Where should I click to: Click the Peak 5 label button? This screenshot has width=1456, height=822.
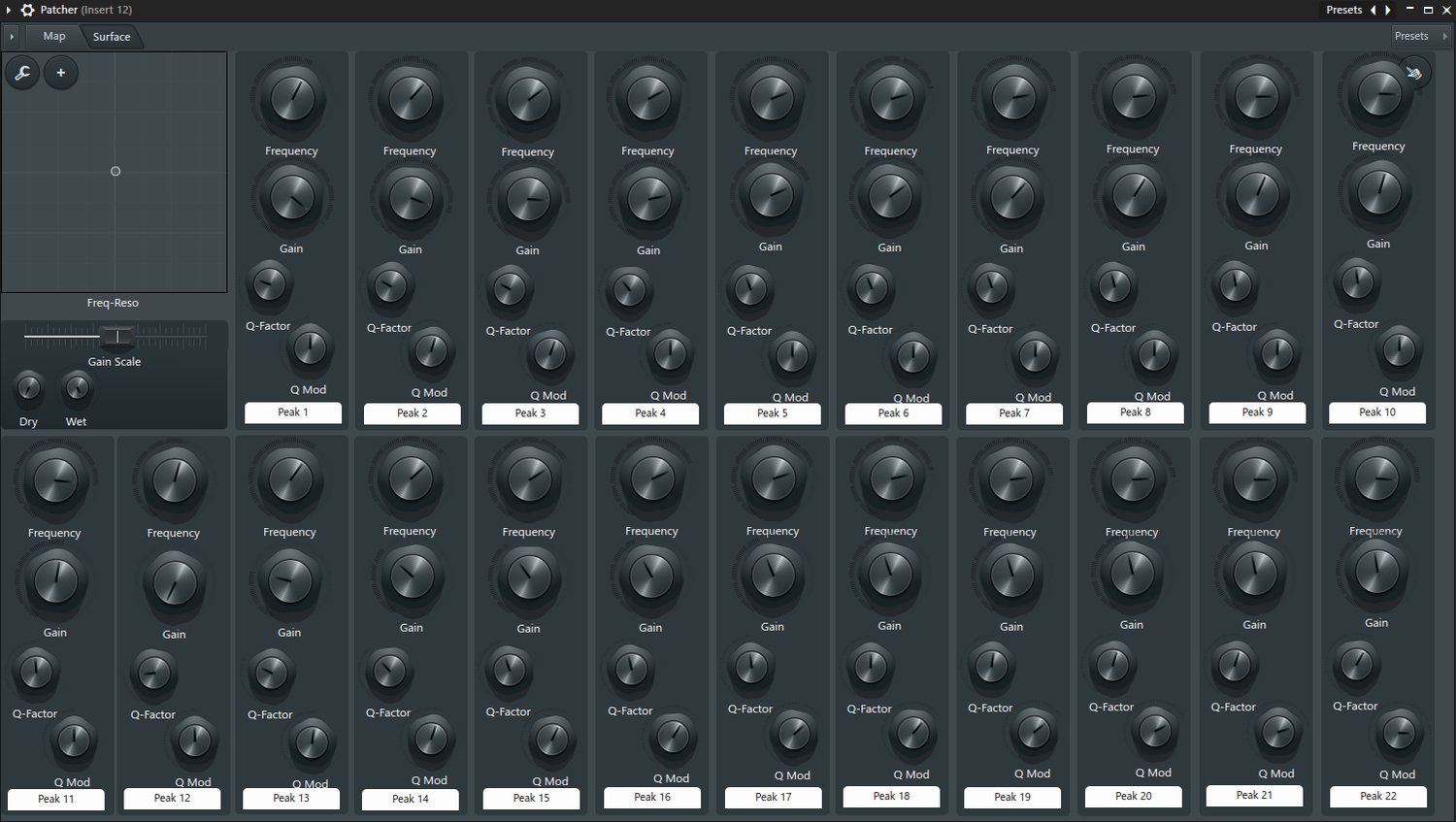coord(773,413)
